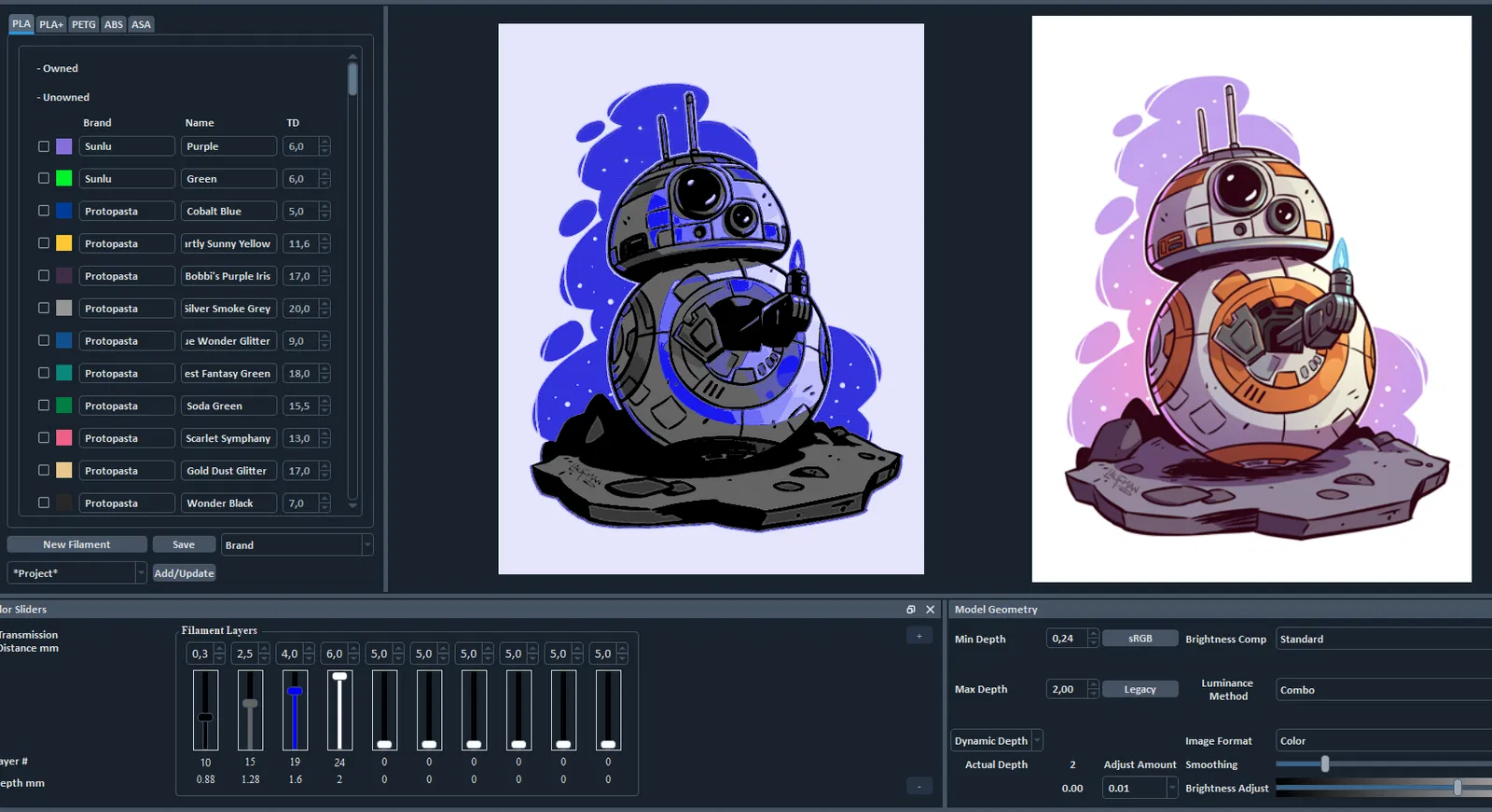This screenshot has height=812, width=1492.
Task: Tick the Gold Dust Glitter filament checkbox
Action: (44, 471)
